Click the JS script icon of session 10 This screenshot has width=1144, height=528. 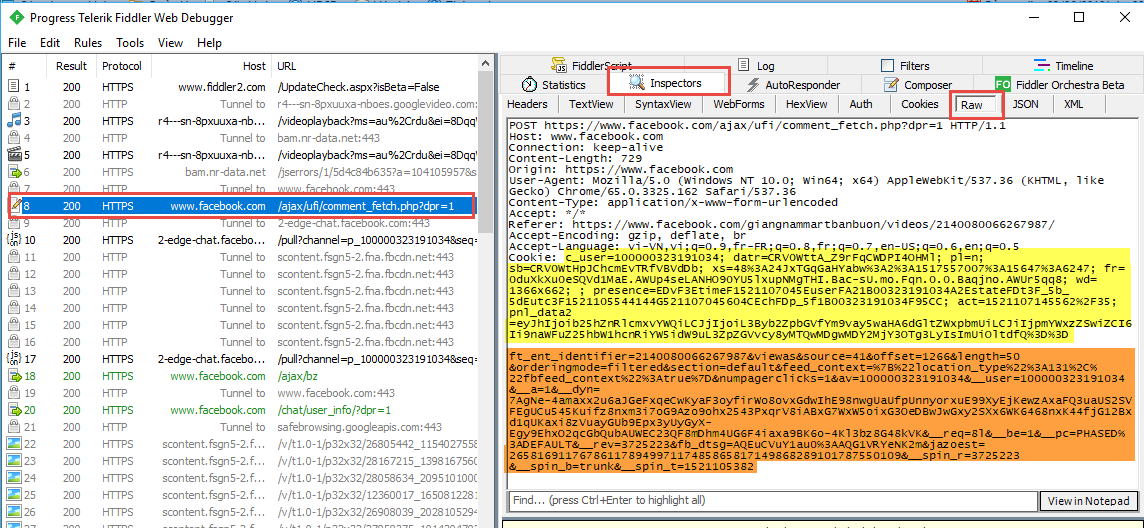[13, 240]
